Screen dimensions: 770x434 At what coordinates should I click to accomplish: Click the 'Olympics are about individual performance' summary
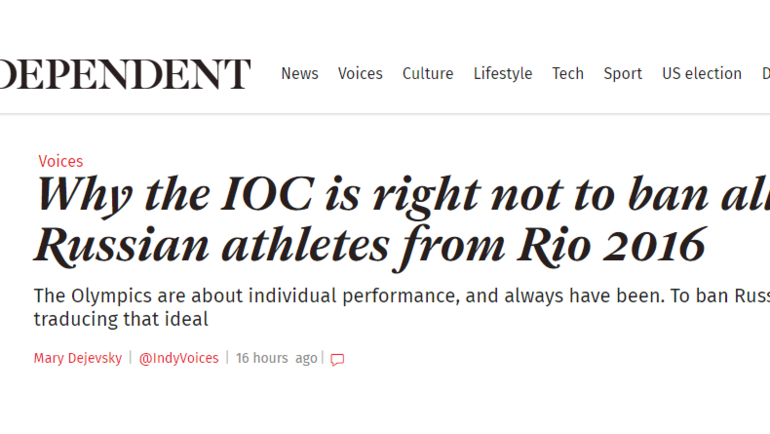coord(400,296)
